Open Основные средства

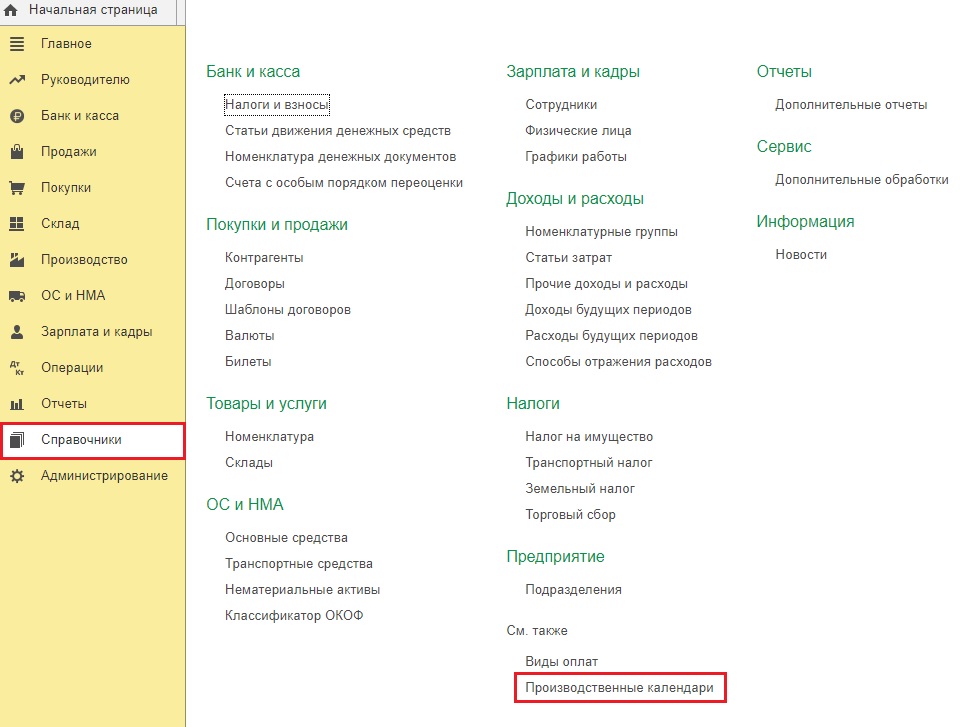coord(286,538)
